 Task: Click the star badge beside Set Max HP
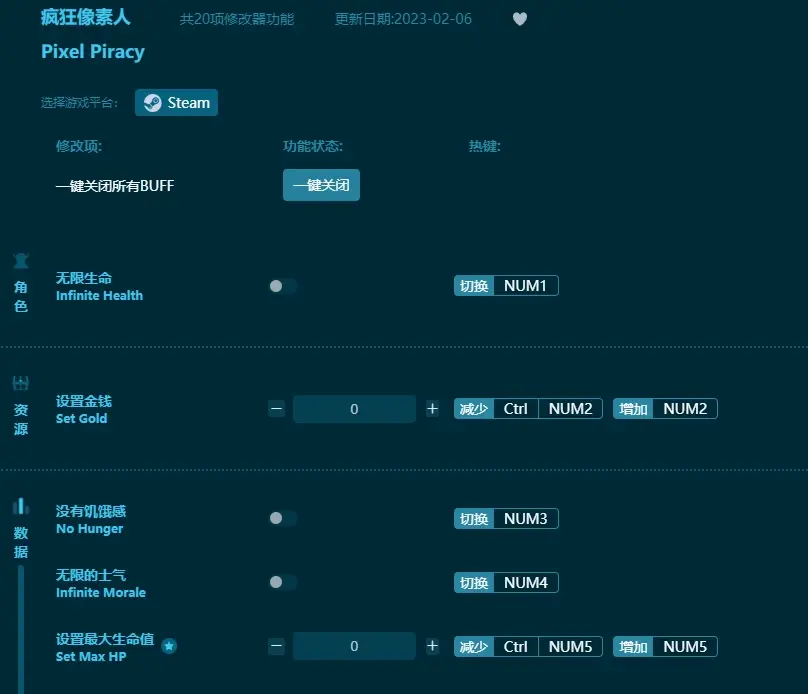point(169,646)
